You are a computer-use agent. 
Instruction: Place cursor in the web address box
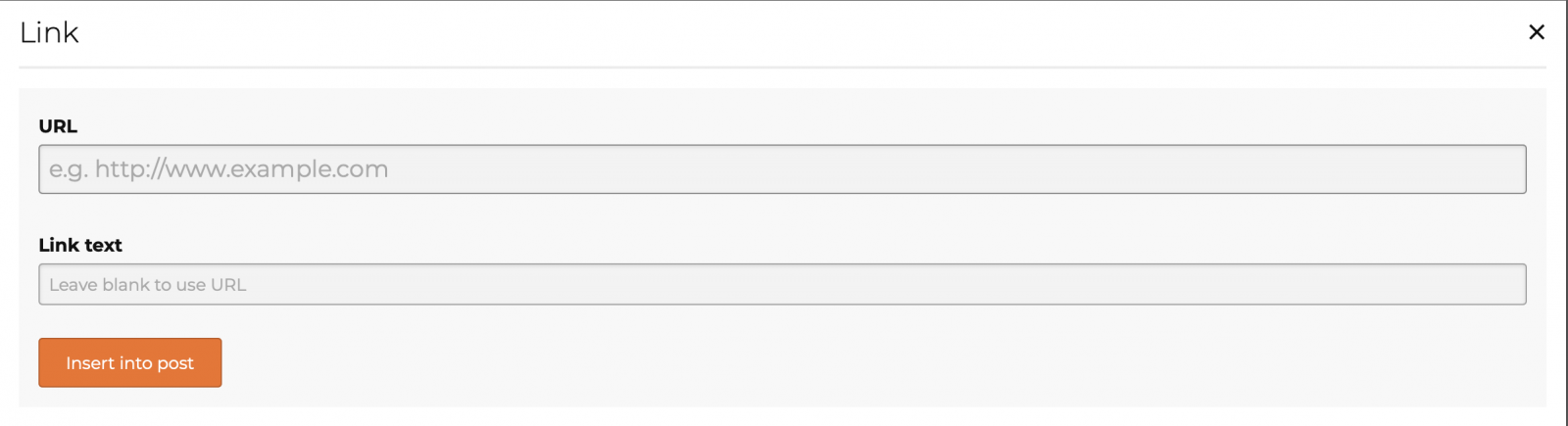pyautogui.click(x=782, y=169)
